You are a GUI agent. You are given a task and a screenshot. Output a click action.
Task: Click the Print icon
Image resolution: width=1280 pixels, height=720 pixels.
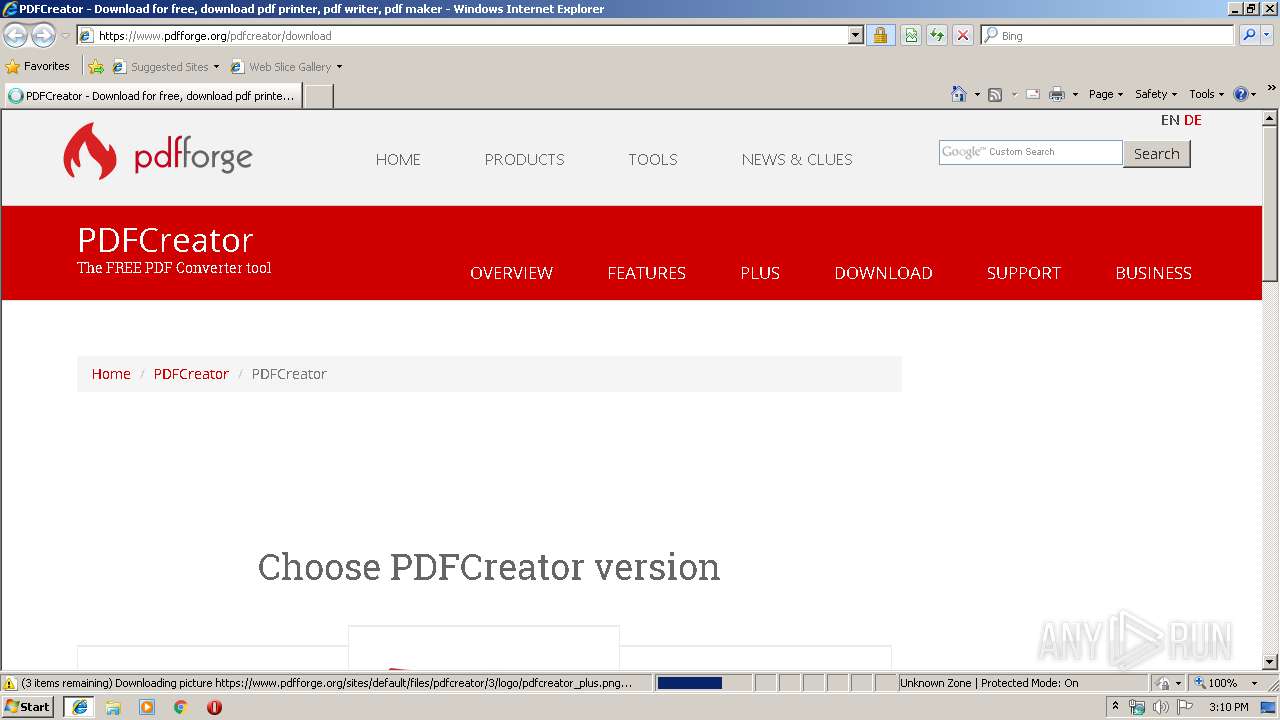pyautogui.click(x=1057, y=94)
